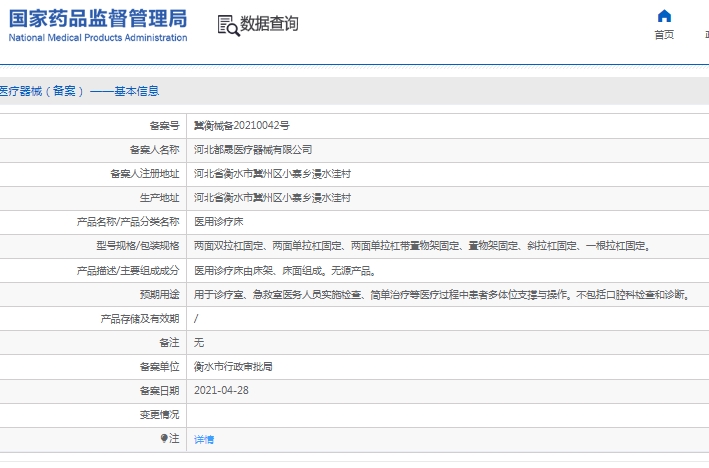Image resolution: width=709 pixels, height=468 pixels.
Task: Open the 首页 home icon
Action: pos(664,16)
